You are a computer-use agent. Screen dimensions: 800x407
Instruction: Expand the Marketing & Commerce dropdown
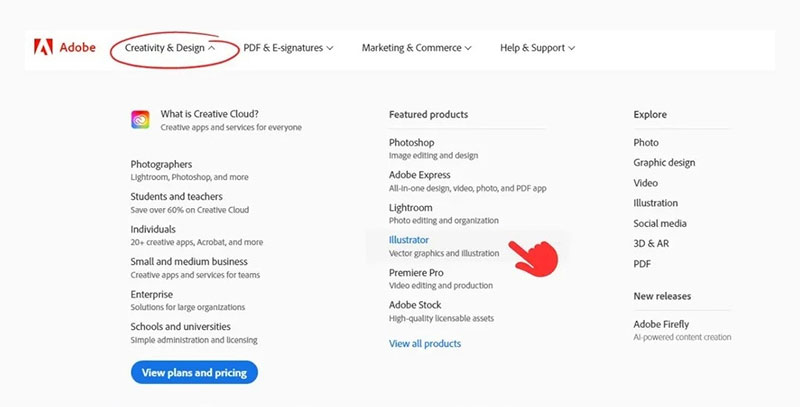[416, 48]
